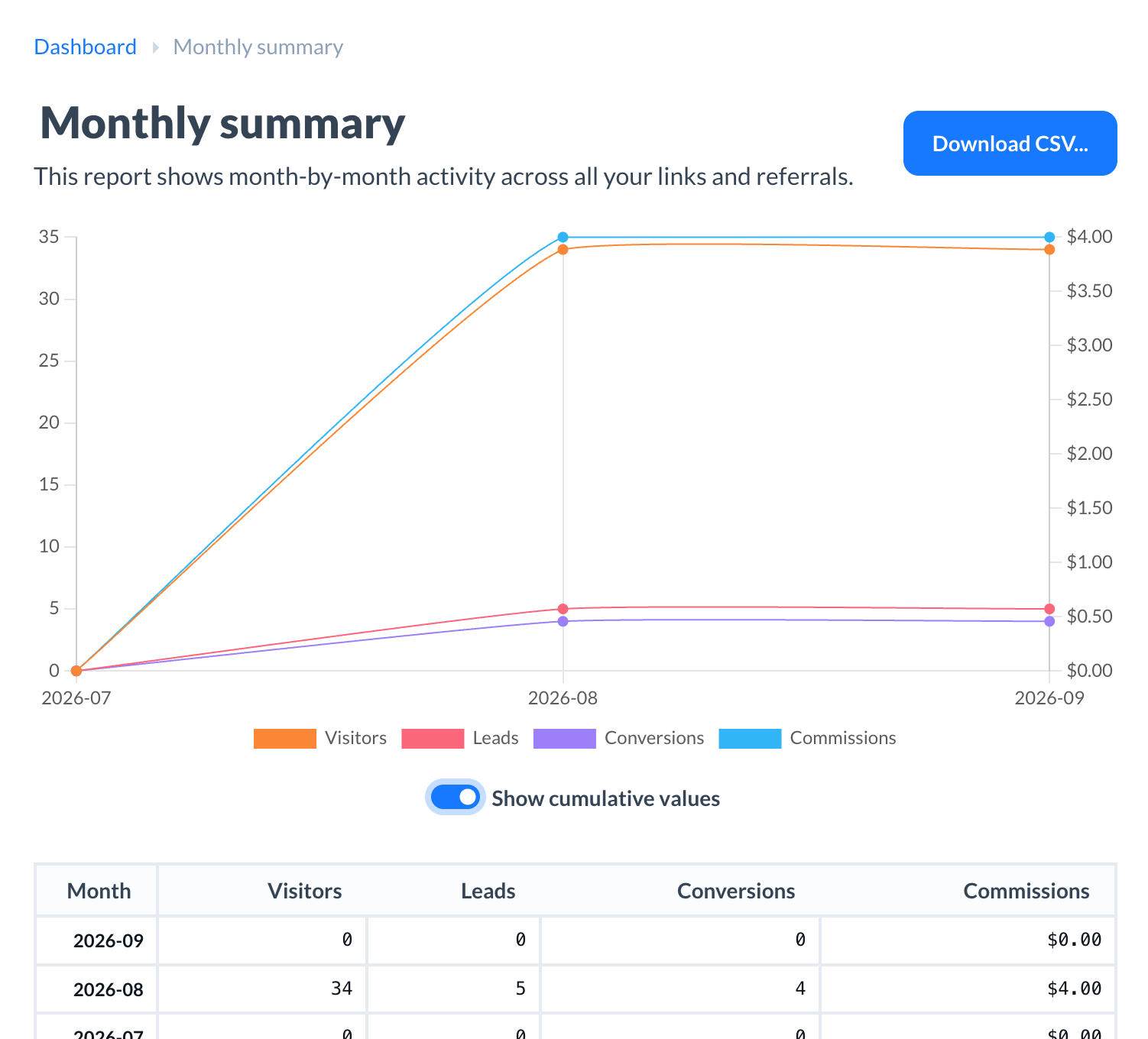Toggle the Leads red legend swatch
1148x1039 pixels.
click(x=433, y=739)
